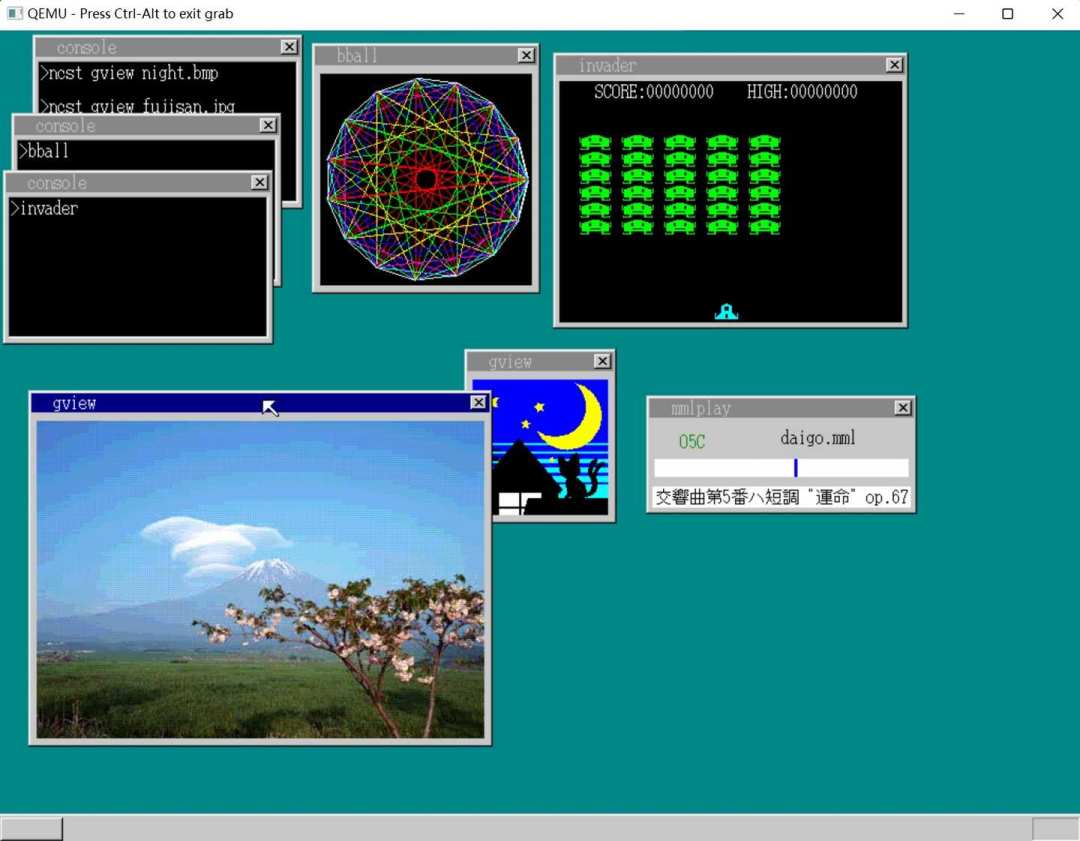Viewport: 1080px width, 841px height.
Task: Select the title bar of the moon picture gview window
Action: pyautogui.click(x=540, y=362)
